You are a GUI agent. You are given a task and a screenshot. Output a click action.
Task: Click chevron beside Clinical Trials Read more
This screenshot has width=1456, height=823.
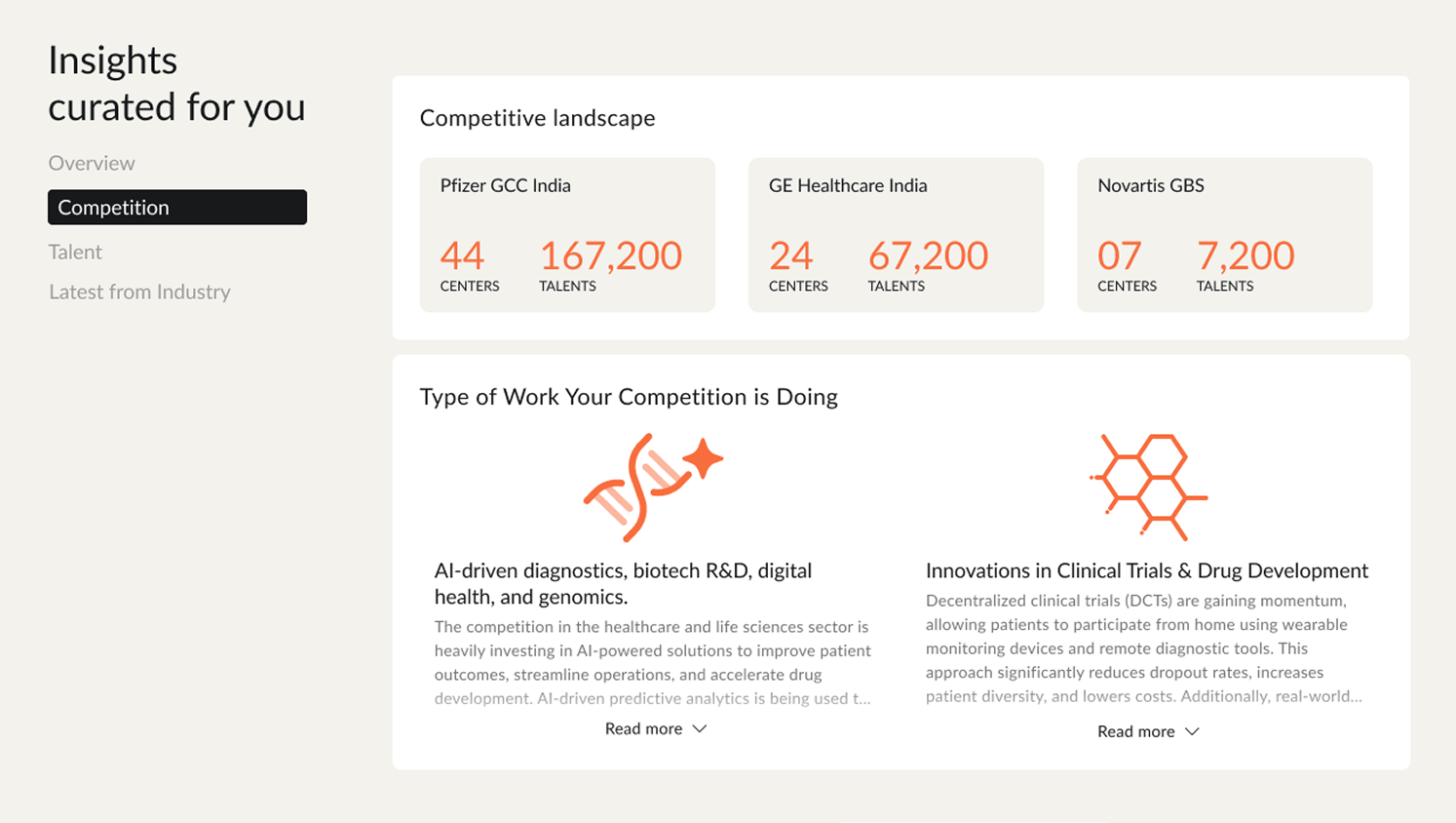(1191, 731)
